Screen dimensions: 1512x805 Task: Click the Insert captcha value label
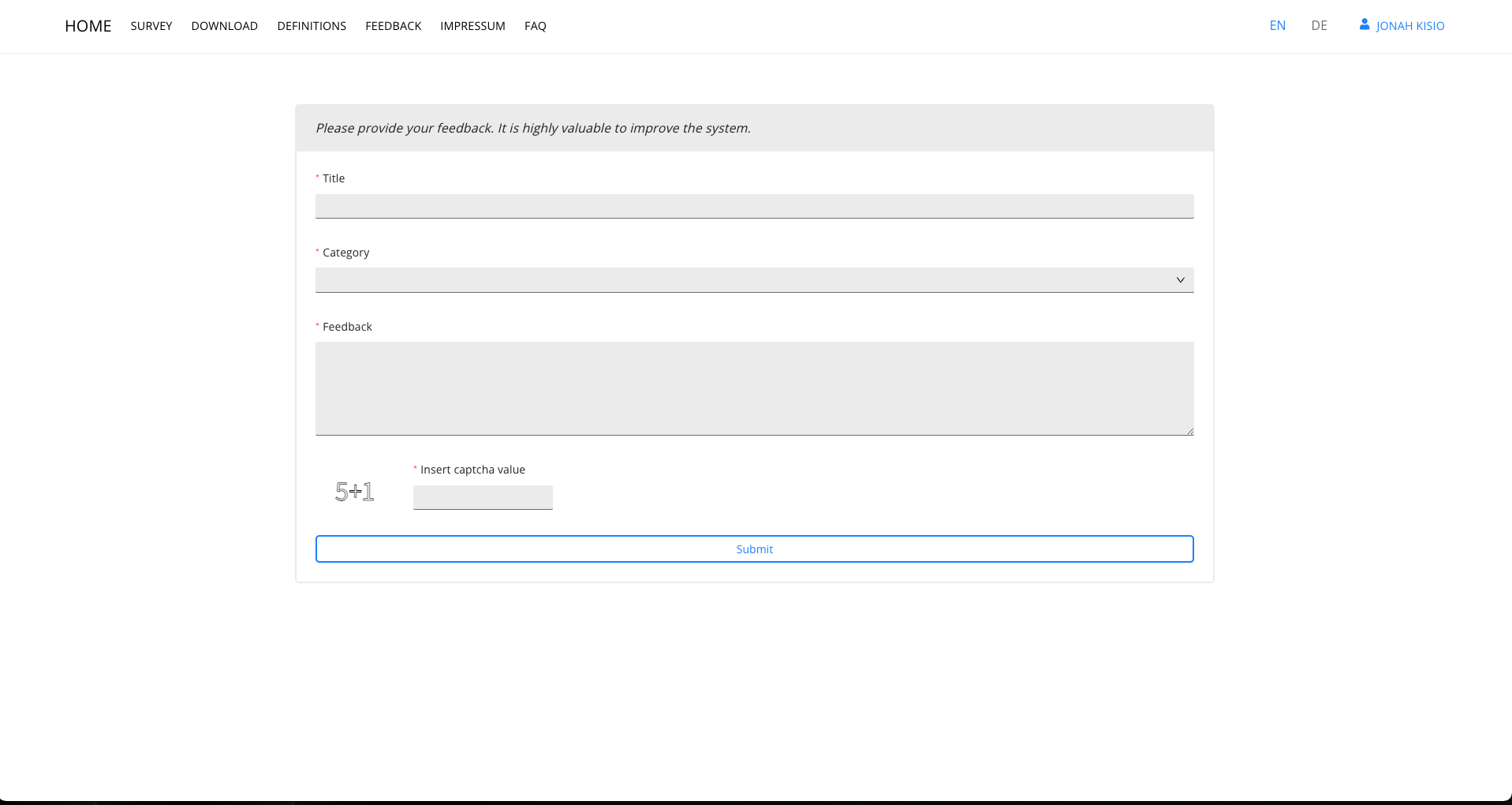click(x=472, y=470)
